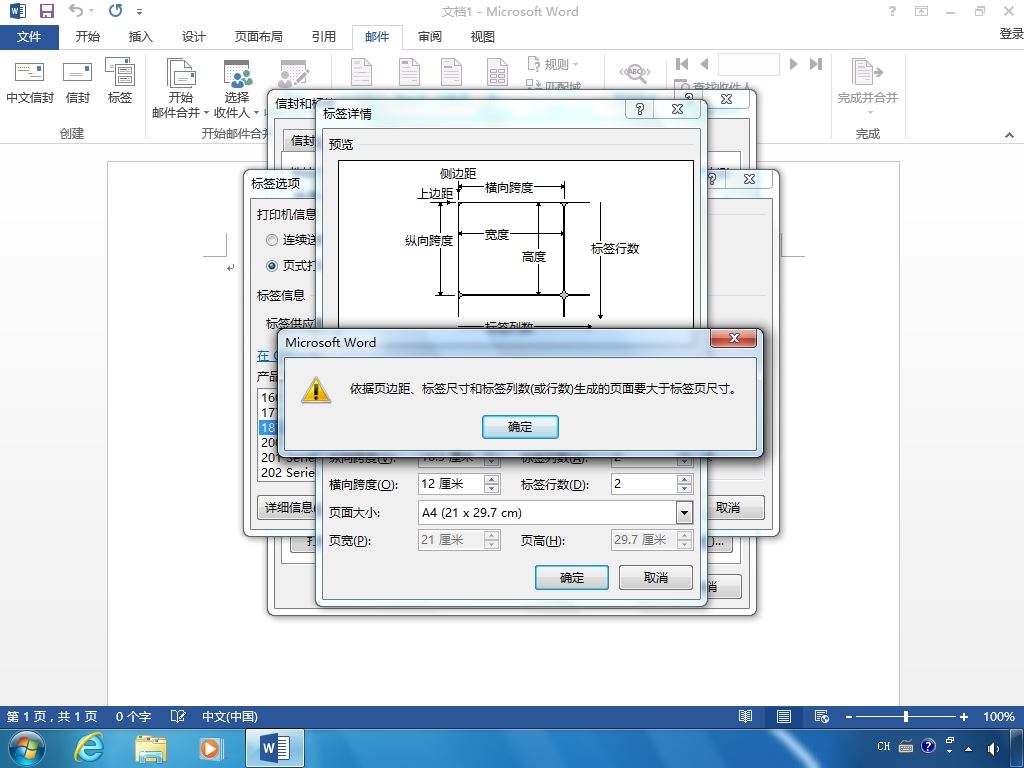Select 202 Series item in product list
The width and height of the screenshot is (1024, 768).
pos(287,472)
